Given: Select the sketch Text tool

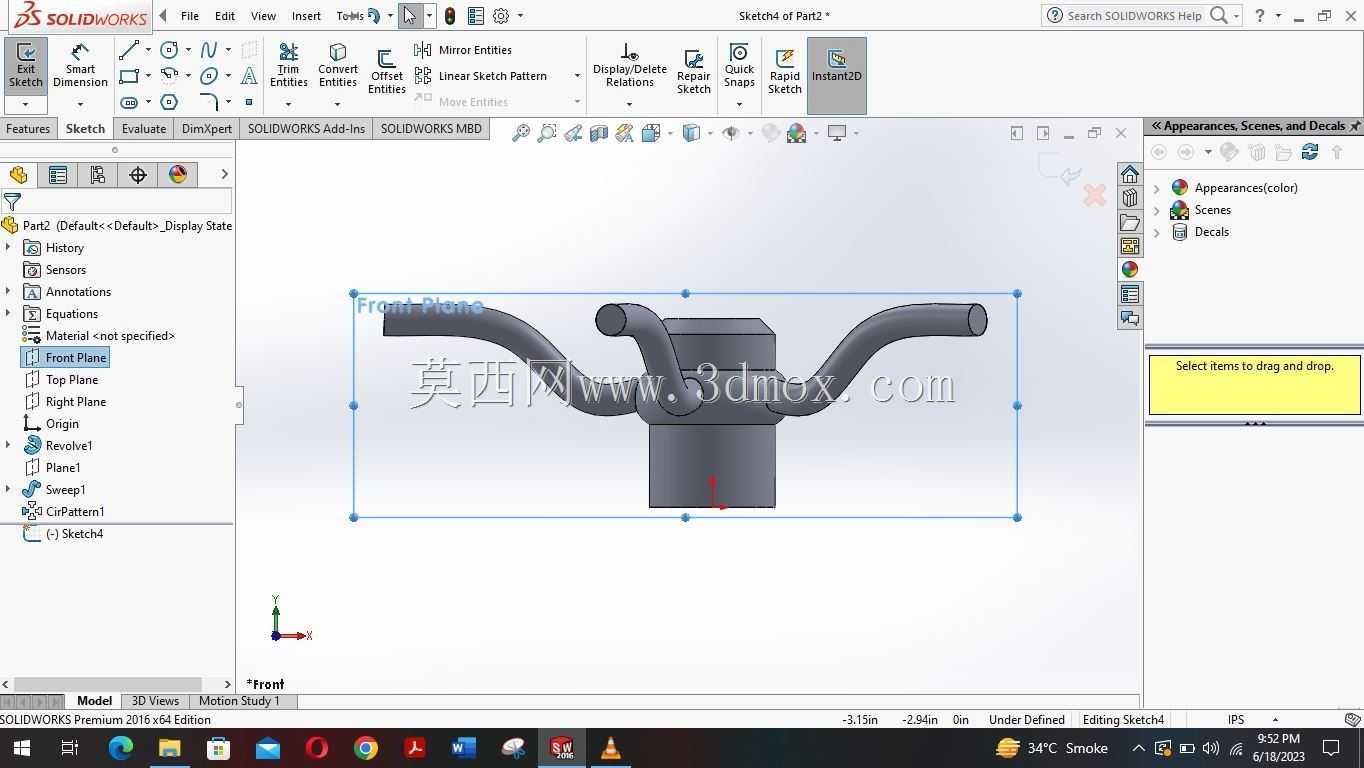Looking at the screenshot, I should (x=249, y=76).
